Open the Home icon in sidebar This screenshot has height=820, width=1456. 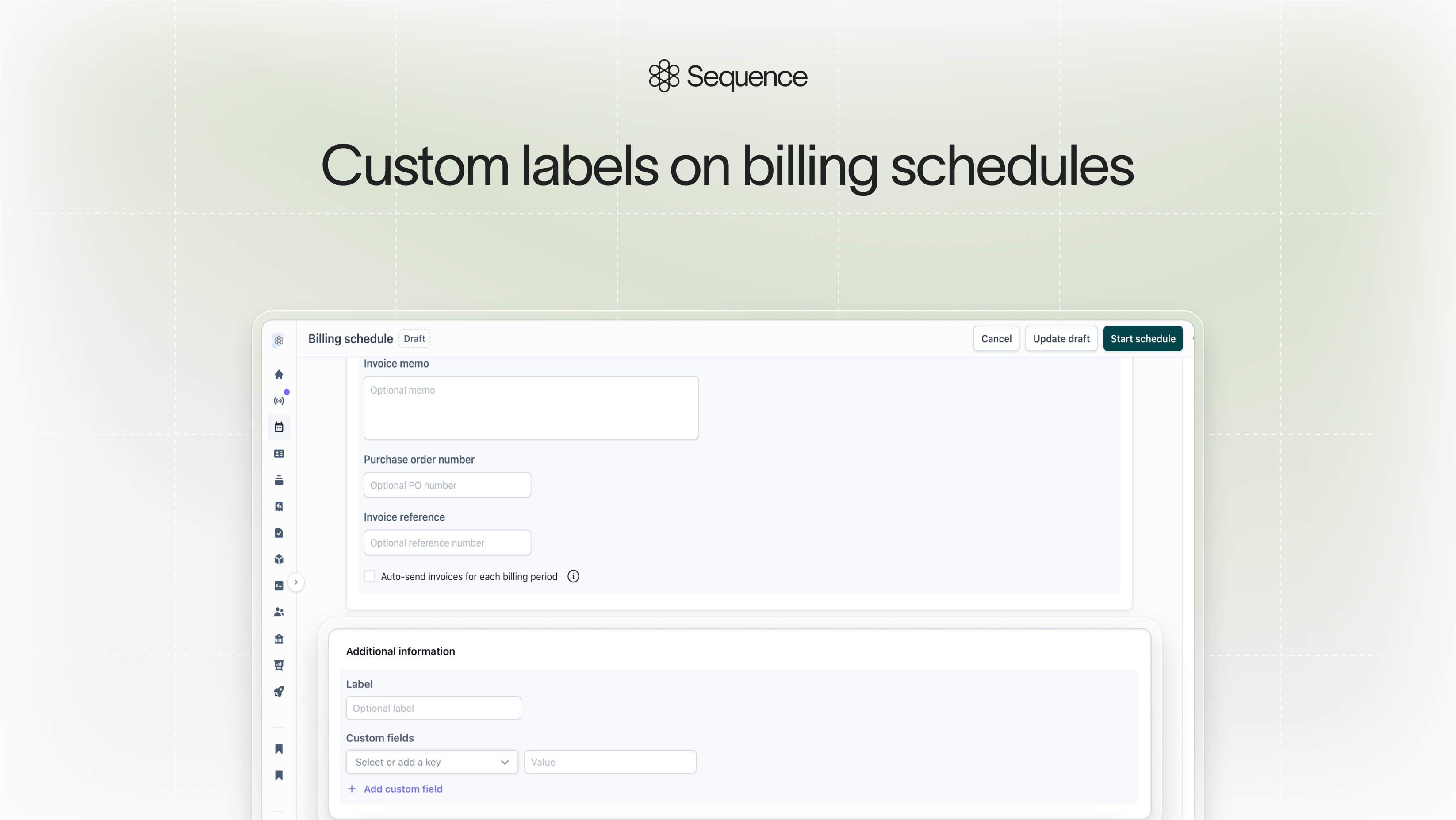pyautogui.click(x=279, y=374)
